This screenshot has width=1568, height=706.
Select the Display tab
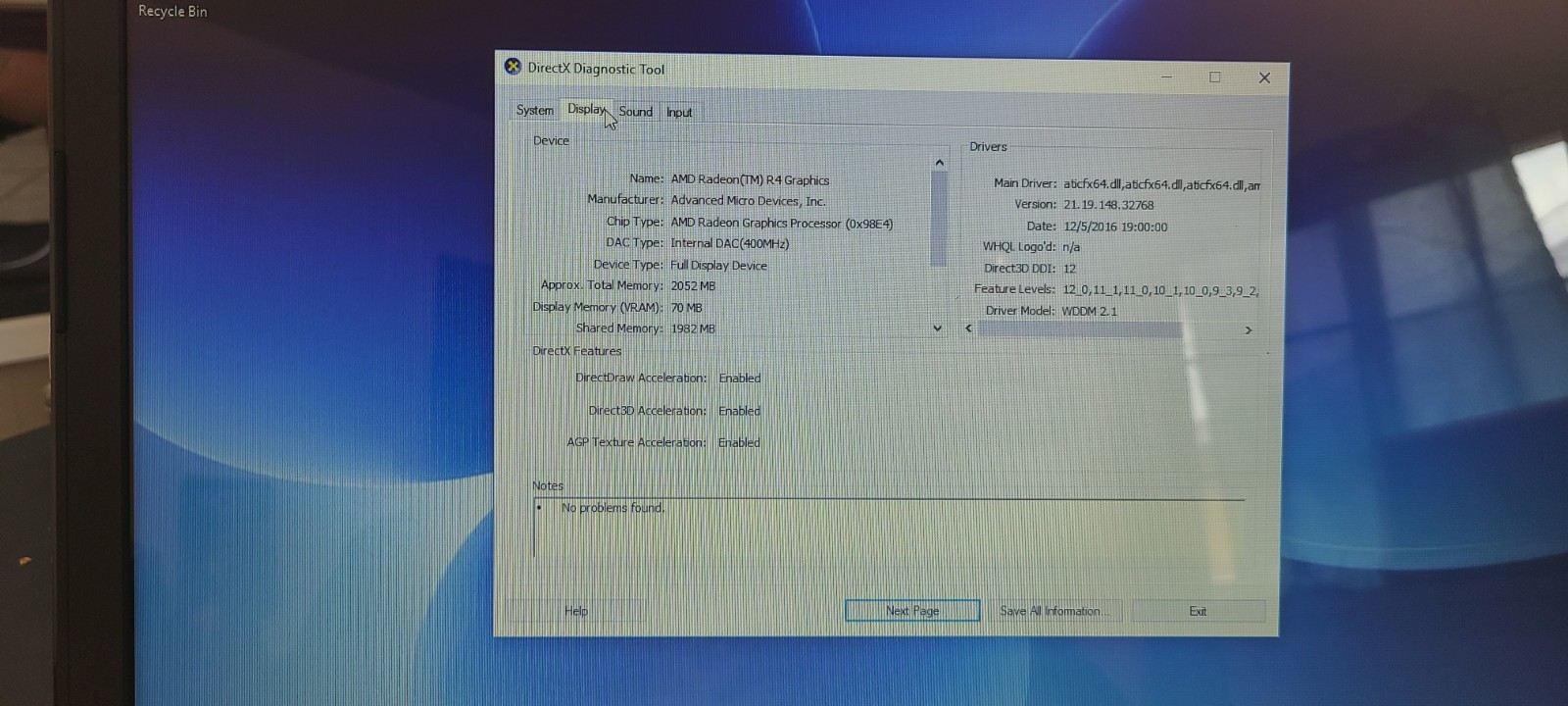(x=587, y=109)
